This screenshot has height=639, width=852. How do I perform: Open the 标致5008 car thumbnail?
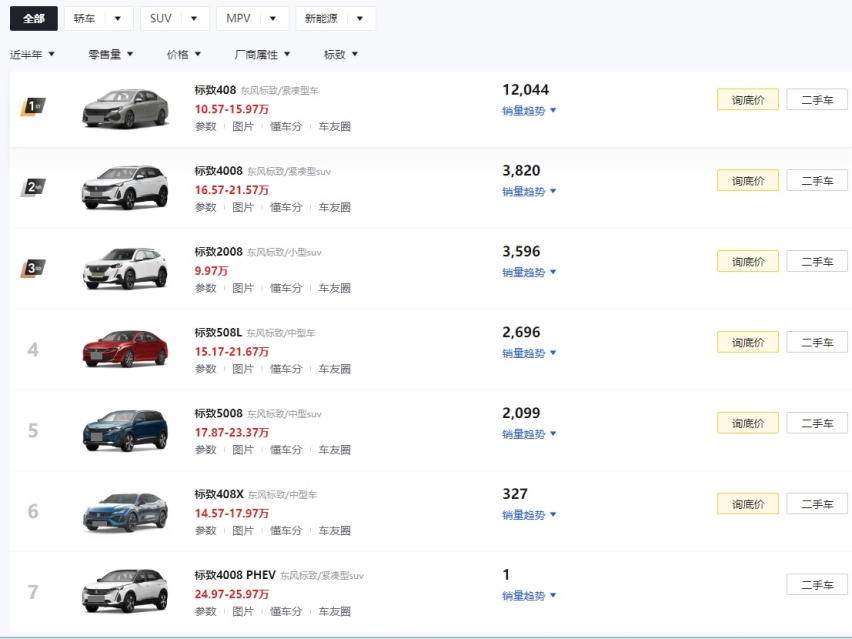[x=126, y=430]
